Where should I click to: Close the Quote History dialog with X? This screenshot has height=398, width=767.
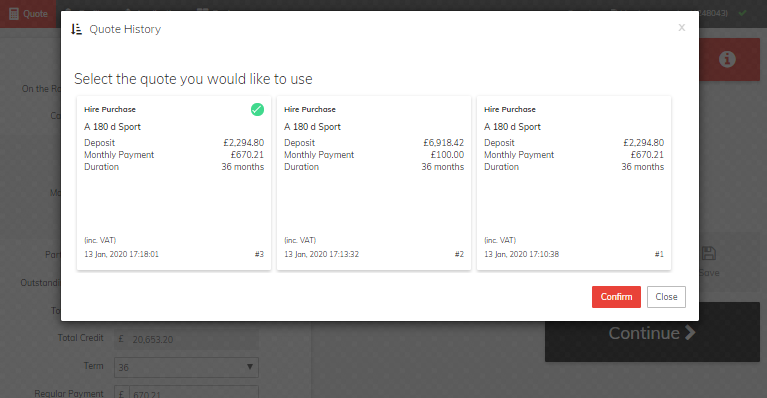681,28
